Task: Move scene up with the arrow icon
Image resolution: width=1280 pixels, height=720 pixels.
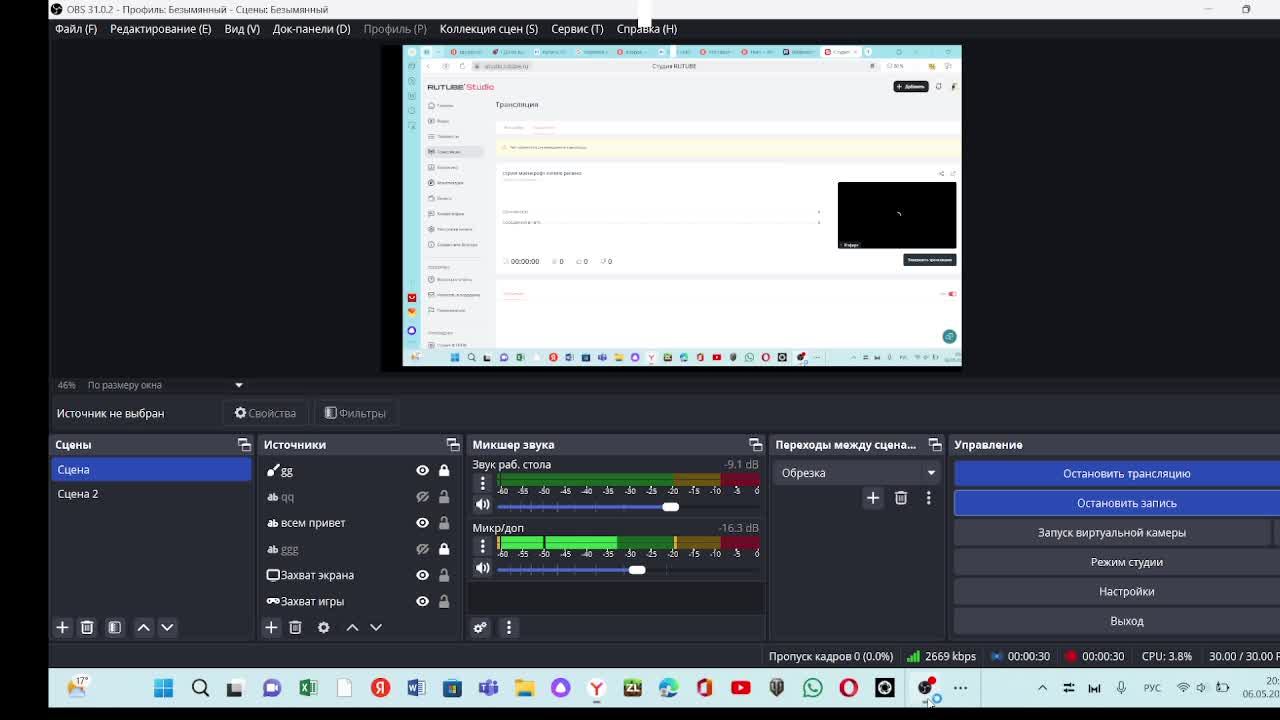Action: coord(143,627)
